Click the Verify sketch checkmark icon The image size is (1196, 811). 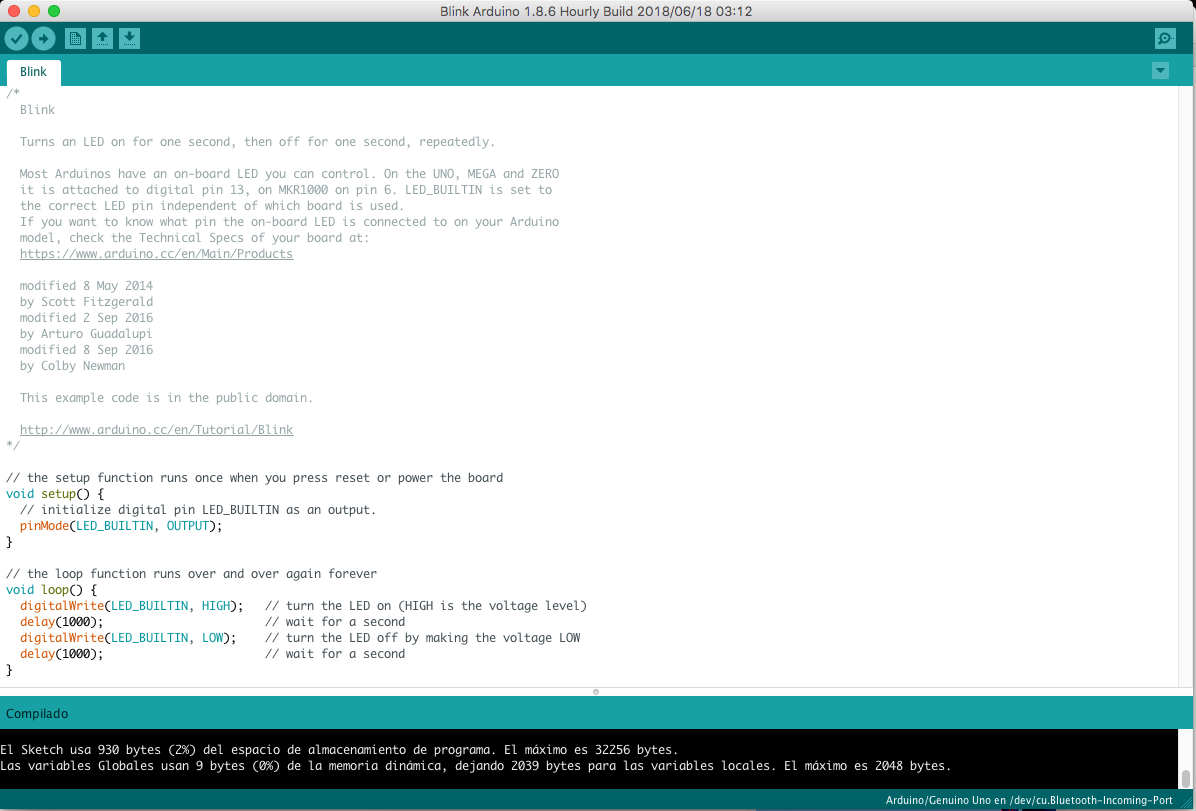[x=16, y=38]
